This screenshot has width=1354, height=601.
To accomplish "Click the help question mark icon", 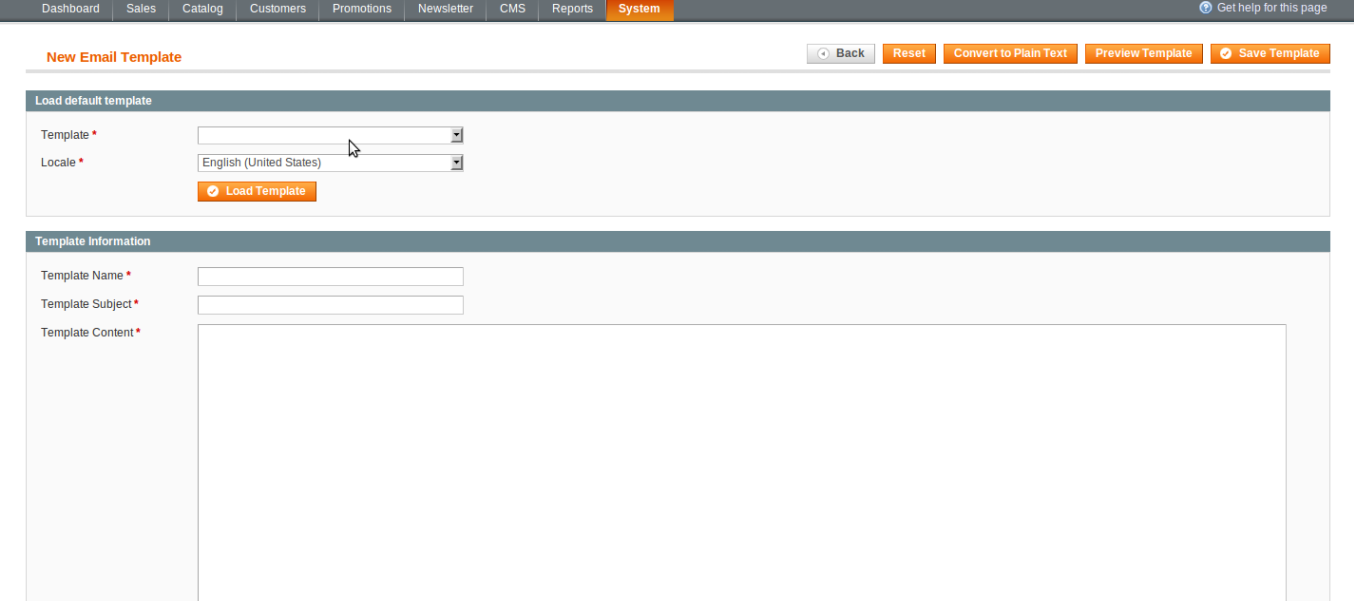I will coord(1206,8).
